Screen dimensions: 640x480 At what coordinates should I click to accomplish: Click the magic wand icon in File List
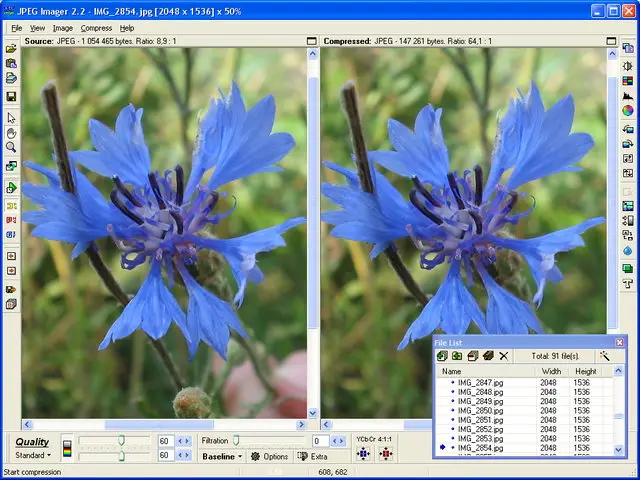click(605, 356)
